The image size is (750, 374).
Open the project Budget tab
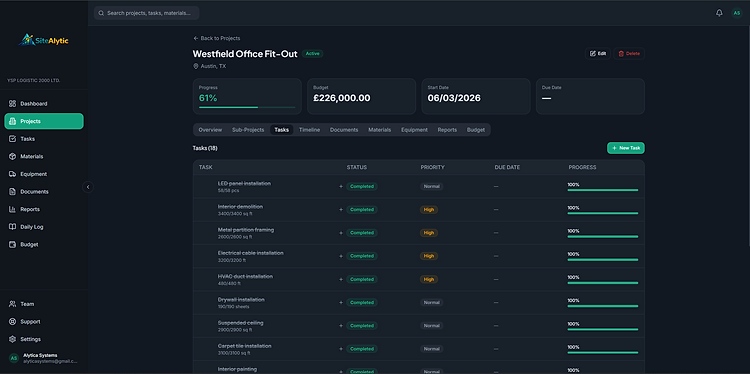coord(476,130)
